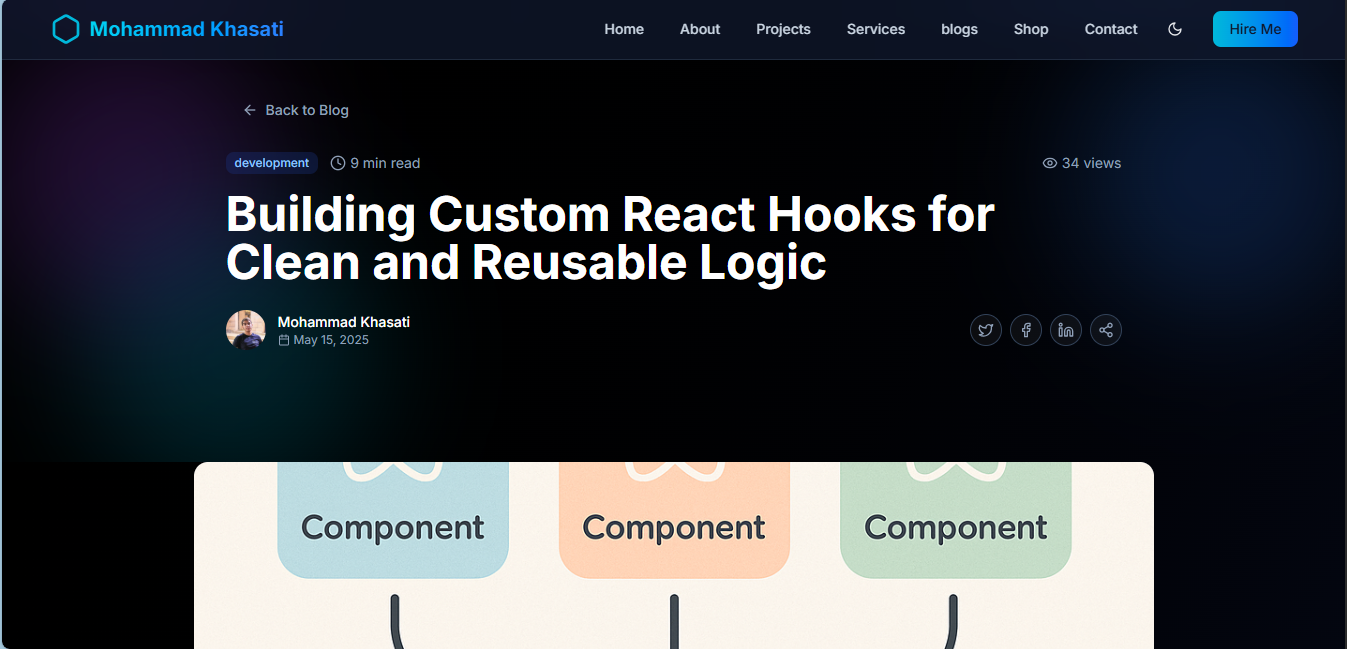Image resolution: width=1347 pixels, height=649 pixels.
Task: Toggle dark mode moon icon
Action: click(1175, 29)
